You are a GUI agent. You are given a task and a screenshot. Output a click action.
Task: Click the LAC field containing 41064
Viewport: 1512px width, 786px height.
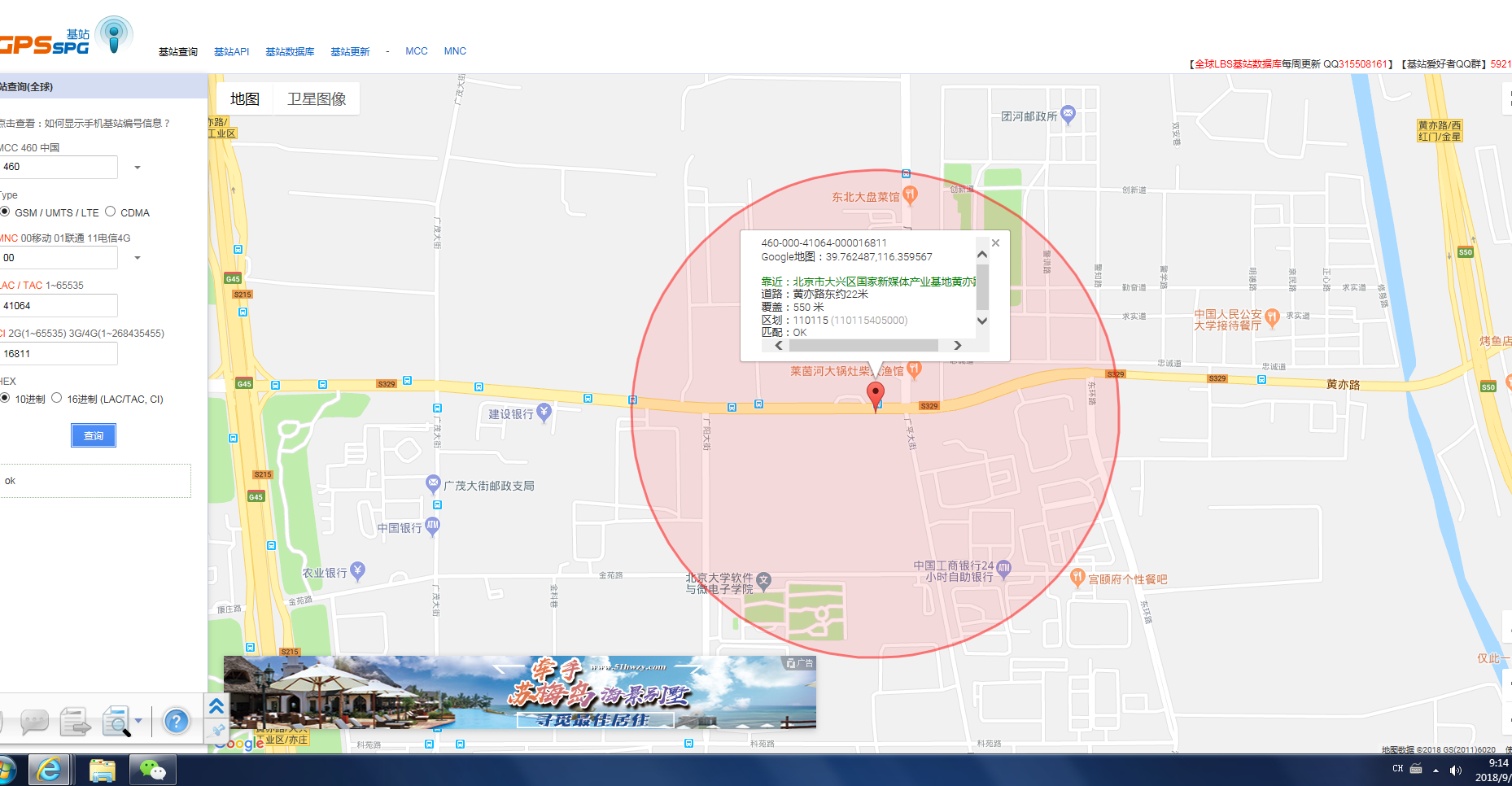59,306
